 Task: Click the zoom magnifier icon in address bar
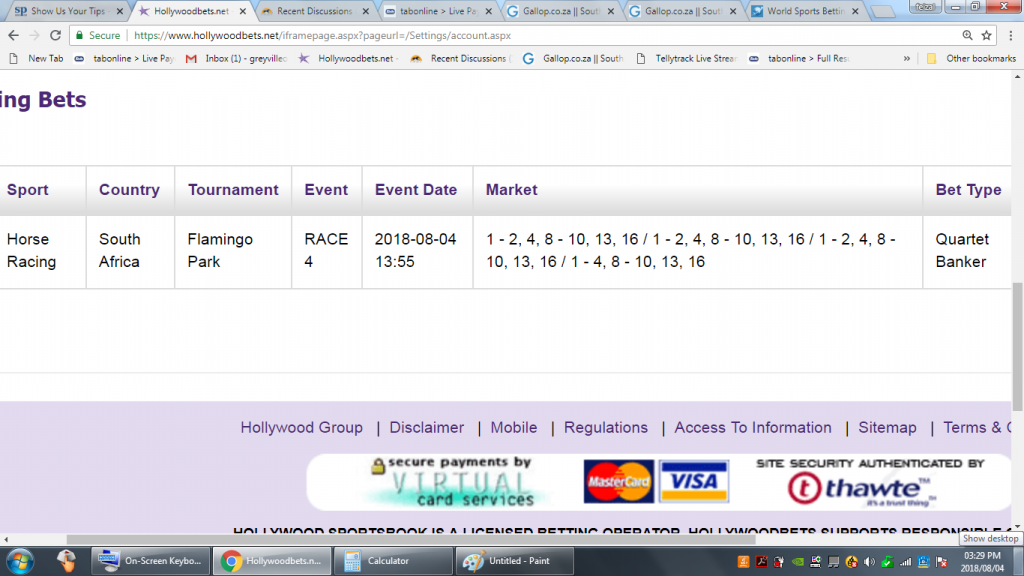tap(964, 35)
